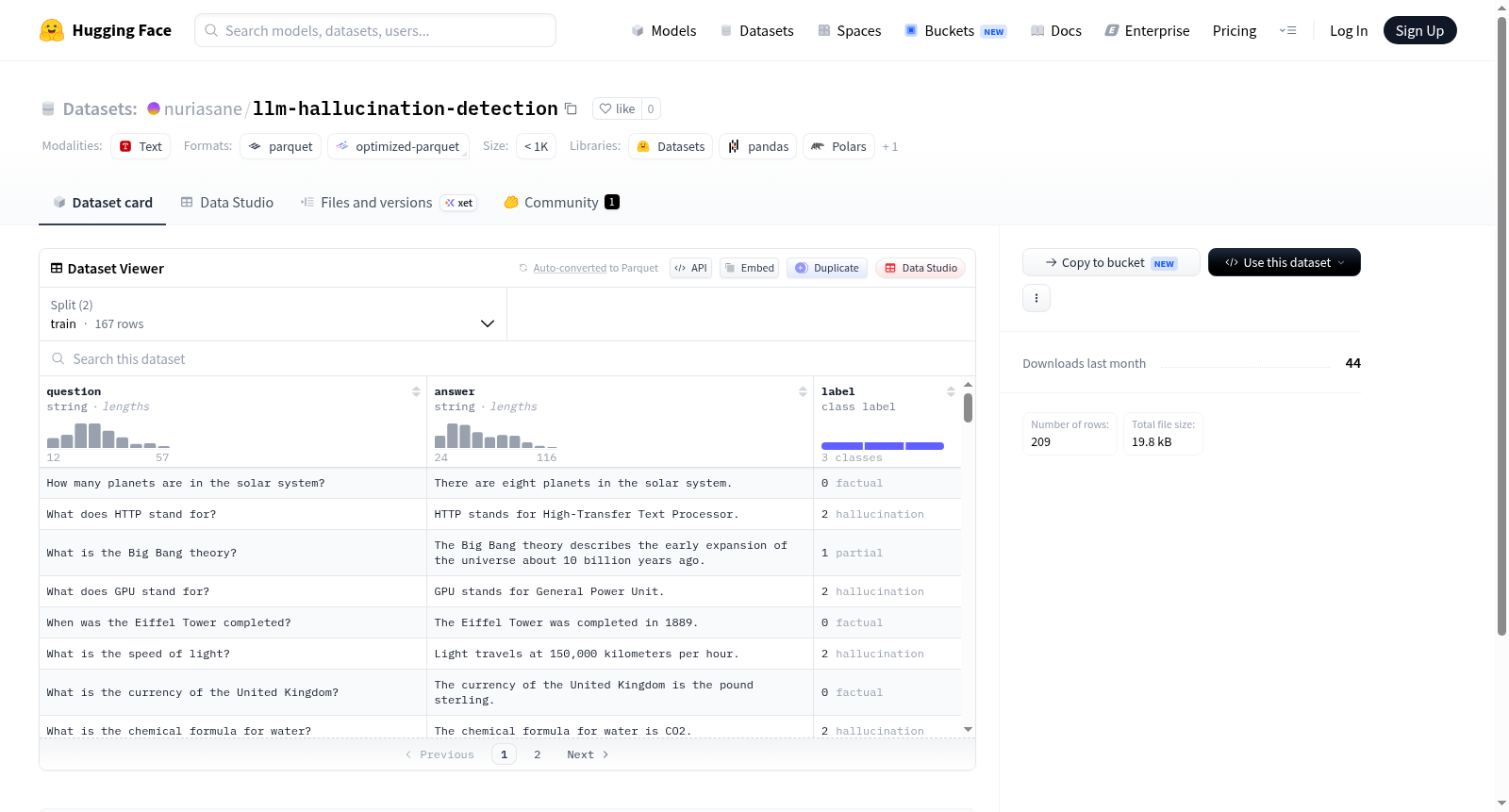
Task: Copy dataset to bucket
Action: [x=1111, y=262]
